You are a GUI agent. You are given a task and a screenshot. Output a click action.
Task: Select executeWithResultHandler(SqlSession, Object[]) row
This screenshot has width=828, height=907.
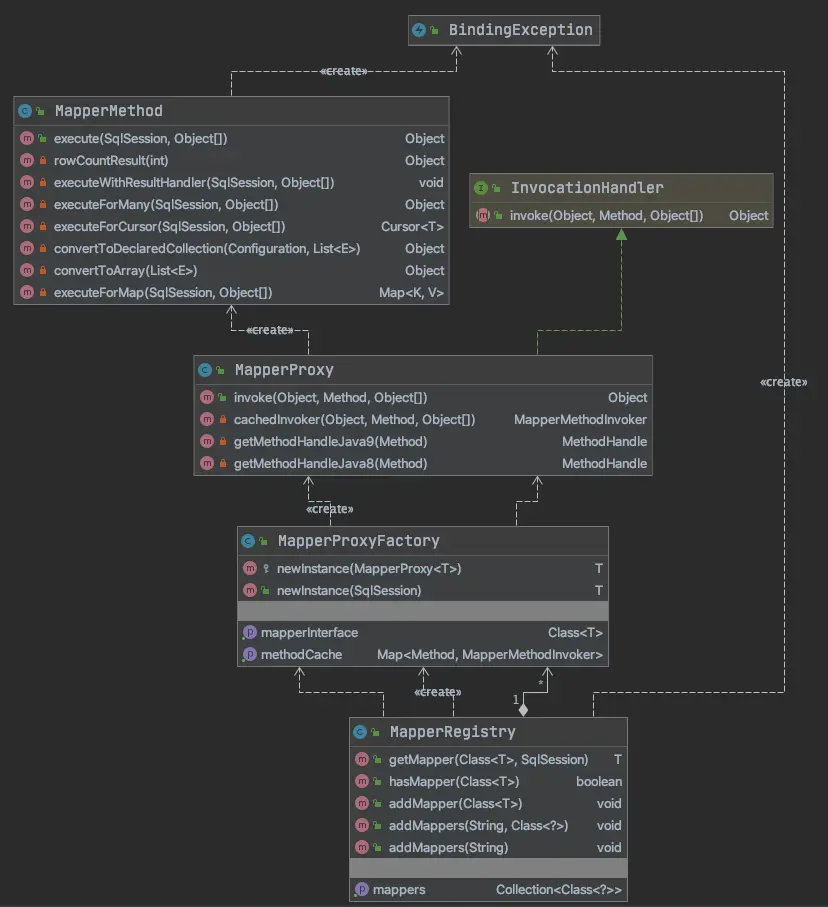point(231,183)
